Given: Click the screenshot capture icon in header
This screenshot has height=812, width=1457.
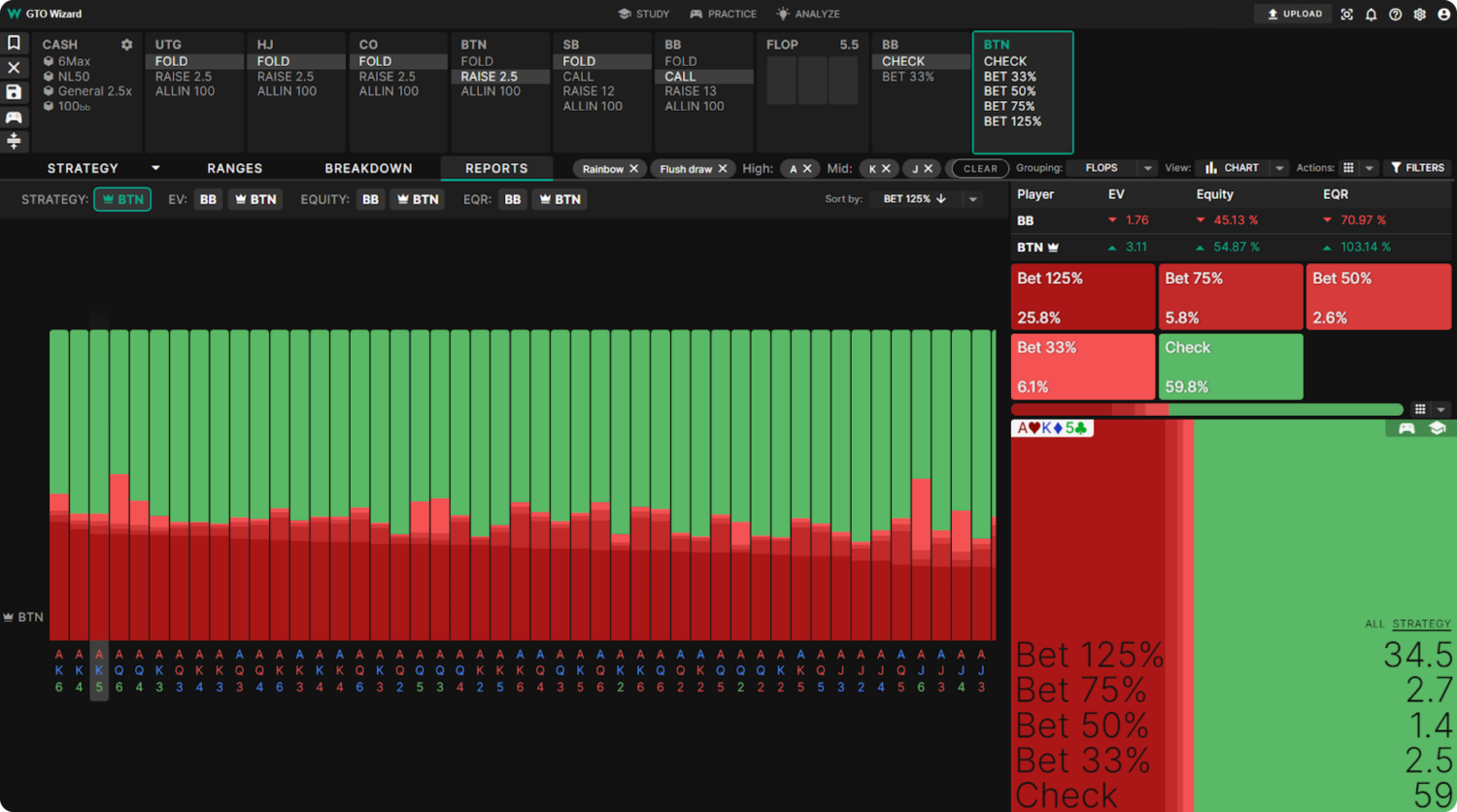Looking at the screenshot, I should pos(1346,15).
